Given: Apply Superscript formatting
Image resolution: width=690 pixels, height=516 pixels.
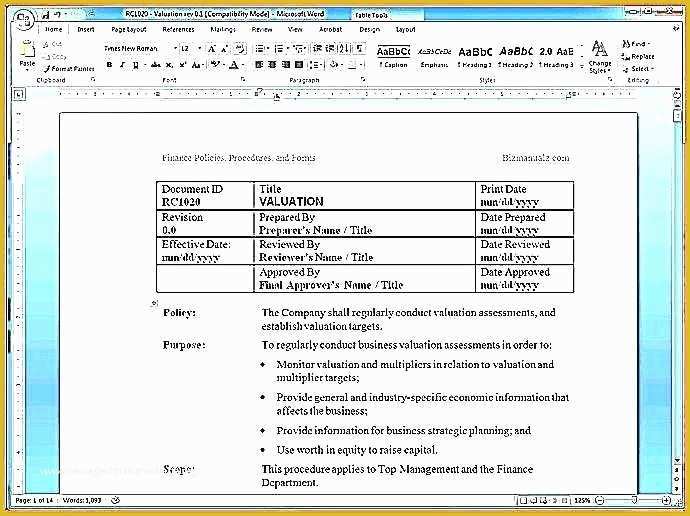Looking at the screenshot, I should click(182, 65).
